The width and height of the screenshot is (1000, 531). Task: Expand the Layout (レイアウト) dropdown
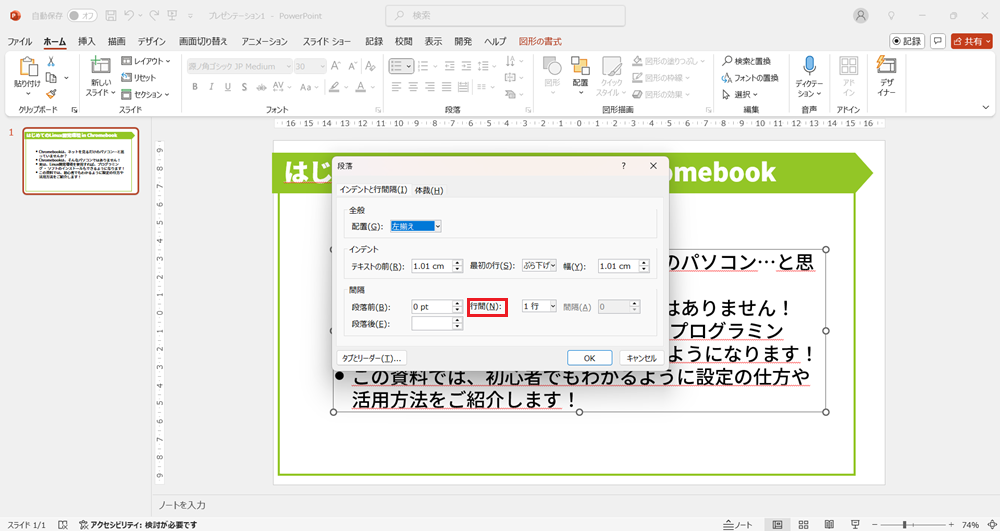tap(145, 61)
